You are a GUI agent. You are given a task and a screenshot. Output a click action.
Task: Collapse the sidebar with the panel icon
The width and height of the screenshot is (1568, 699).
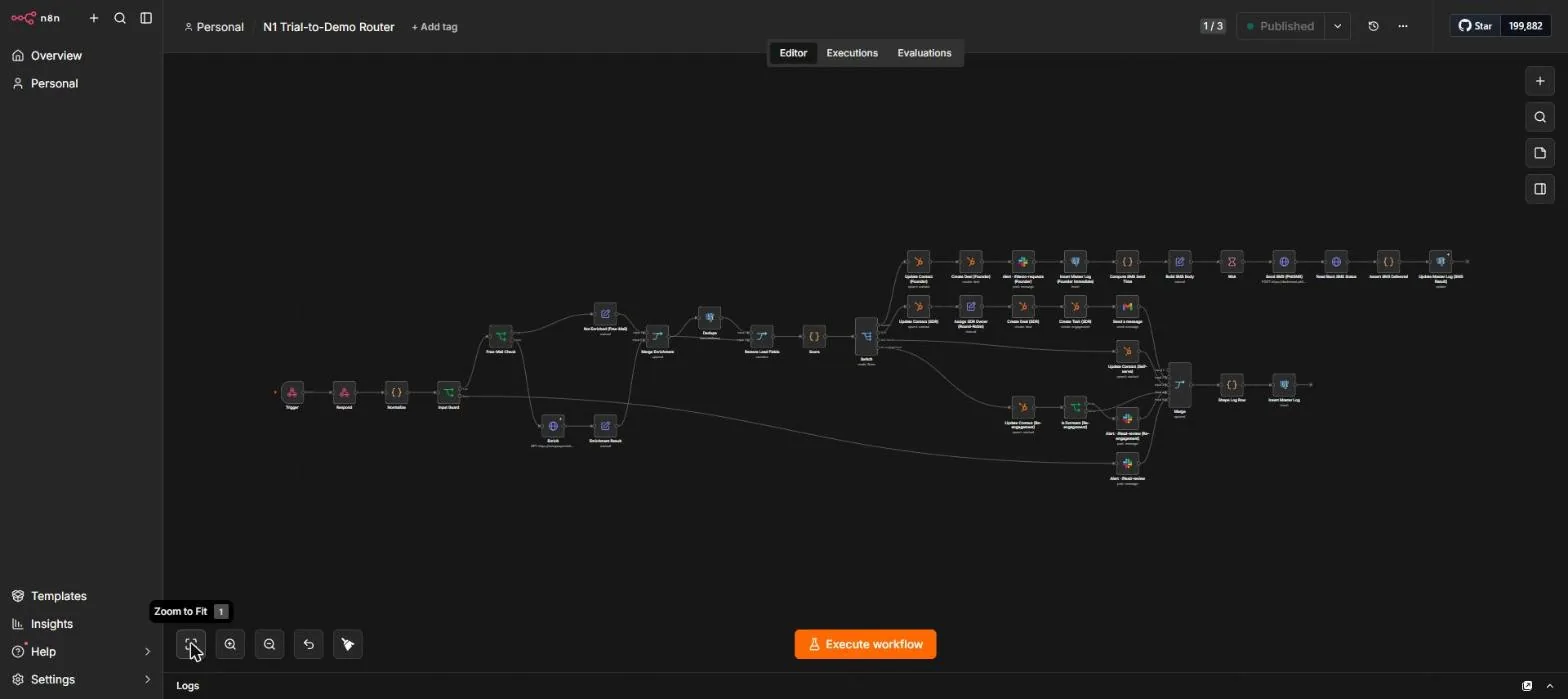pyautogui.click(x=146, y=18)
